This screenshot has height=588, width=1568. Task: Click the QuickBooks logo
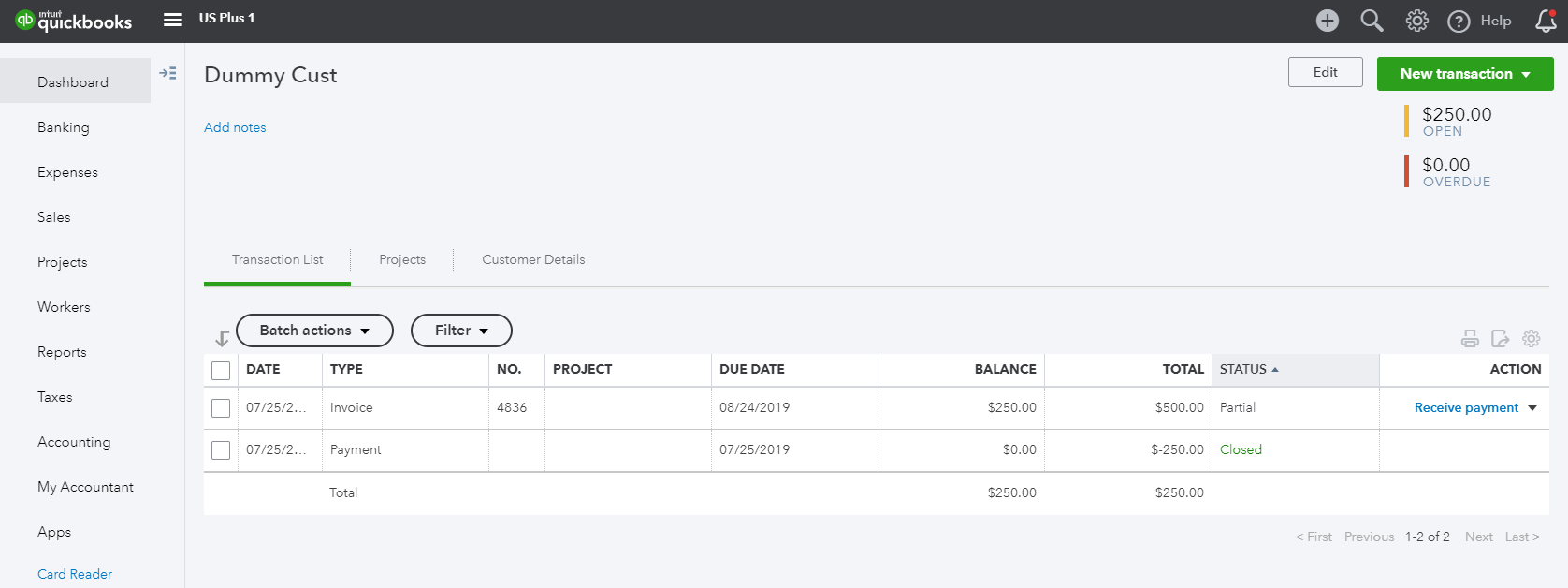tap(74, 21)
